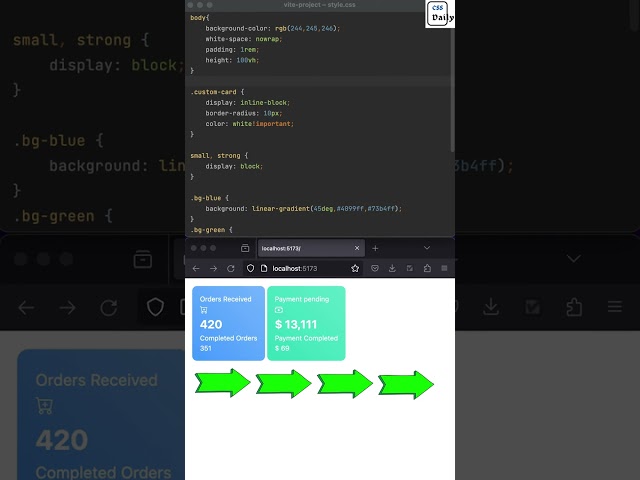The height and width of the screenshot is (480, 640).
Task: Click the 'white-space: nowrap;' line
Action: click(x=244, y=39)
